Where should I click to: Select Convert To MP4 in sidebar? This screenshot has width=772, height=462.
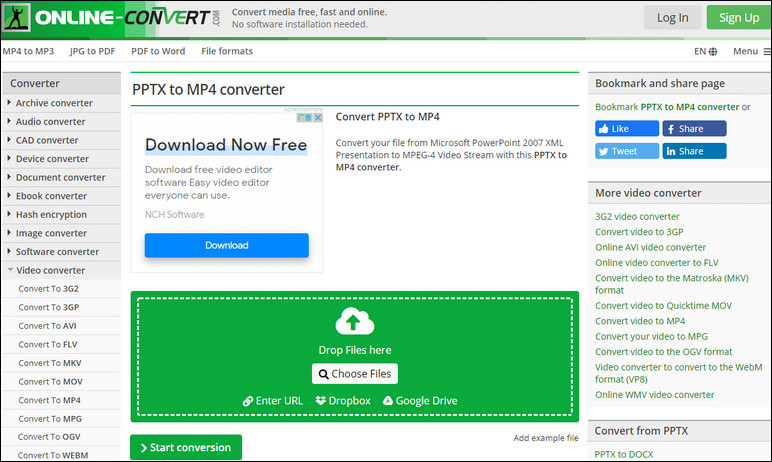49,400
